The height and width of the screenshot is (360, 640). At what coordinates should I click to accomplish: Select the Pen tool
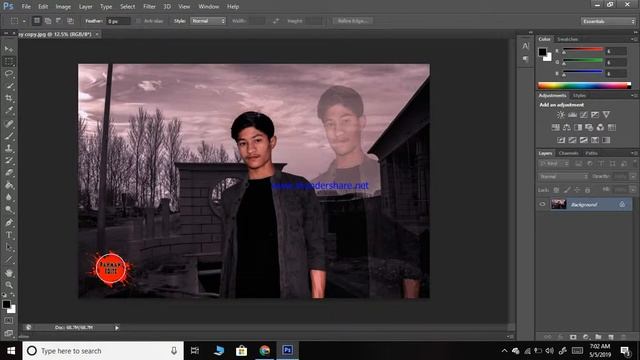tap(9, 222)
